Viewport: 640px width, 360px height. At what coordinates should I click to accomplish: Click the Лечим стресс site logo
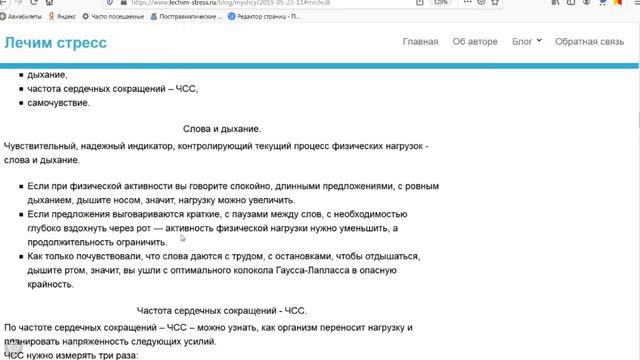pyautogui.click(x=56, y=42)
